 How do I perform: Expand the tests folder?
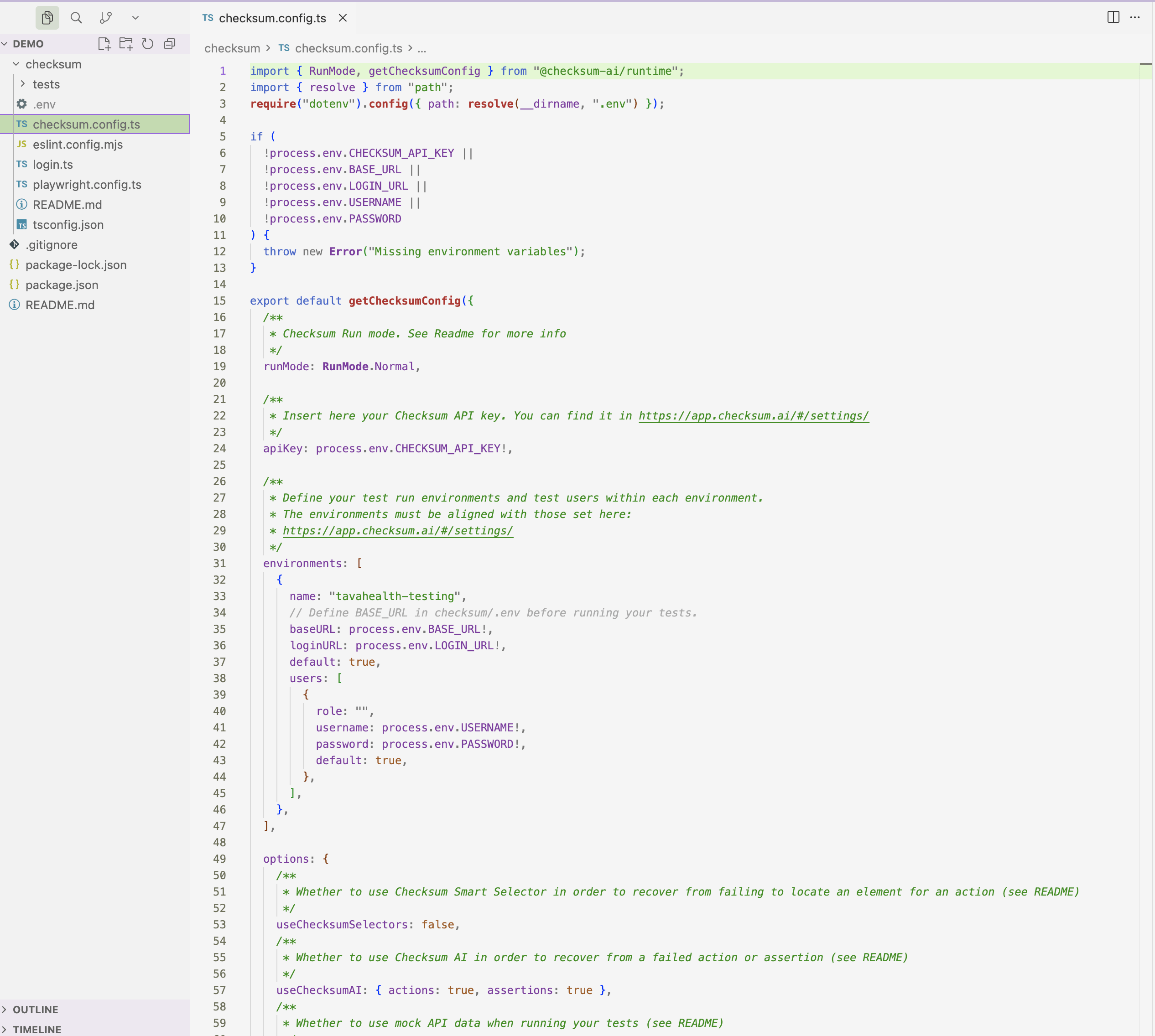coord(94,84)
